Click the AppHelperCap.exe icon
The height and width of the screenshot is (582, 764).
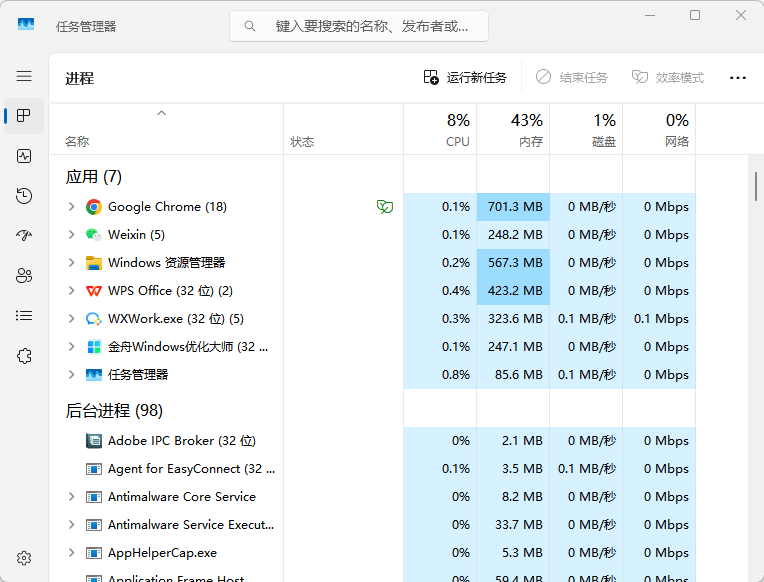pos(94,553)
